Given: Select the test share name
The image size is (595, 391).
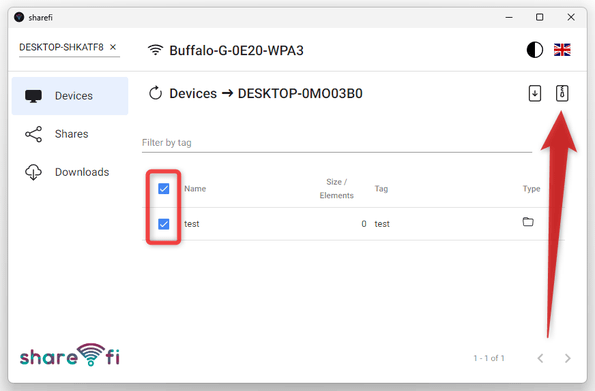Looking at the screenshot, I should pyautogui.click(x=192, y=224).
